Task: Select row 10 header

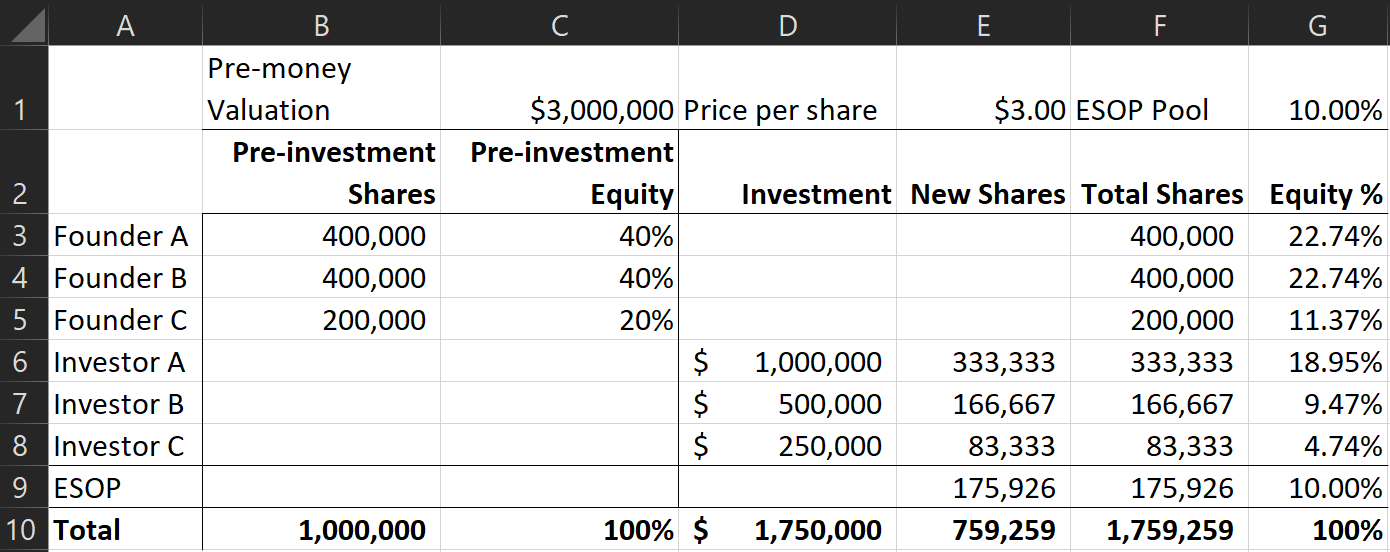Action: [x=24, y=529]
